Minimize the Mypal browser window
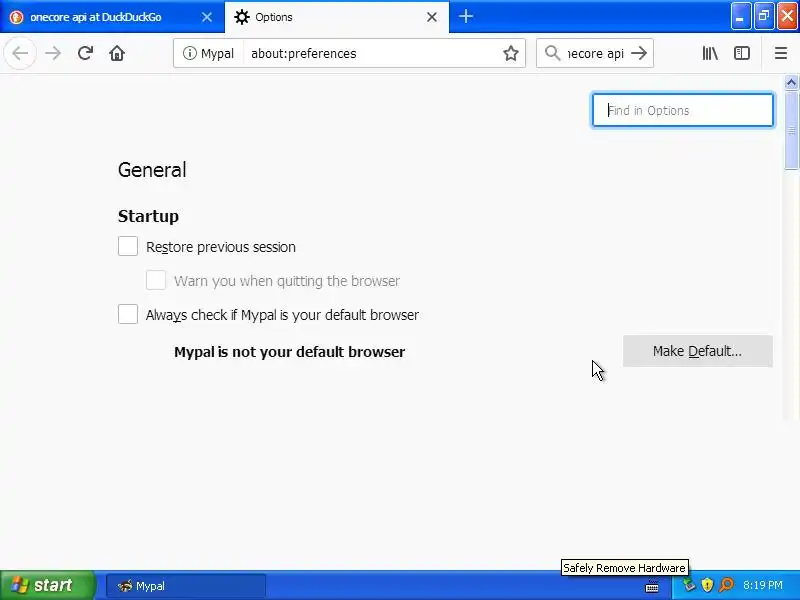This screenshot has width=800, height=600. (x=741, y=16)
